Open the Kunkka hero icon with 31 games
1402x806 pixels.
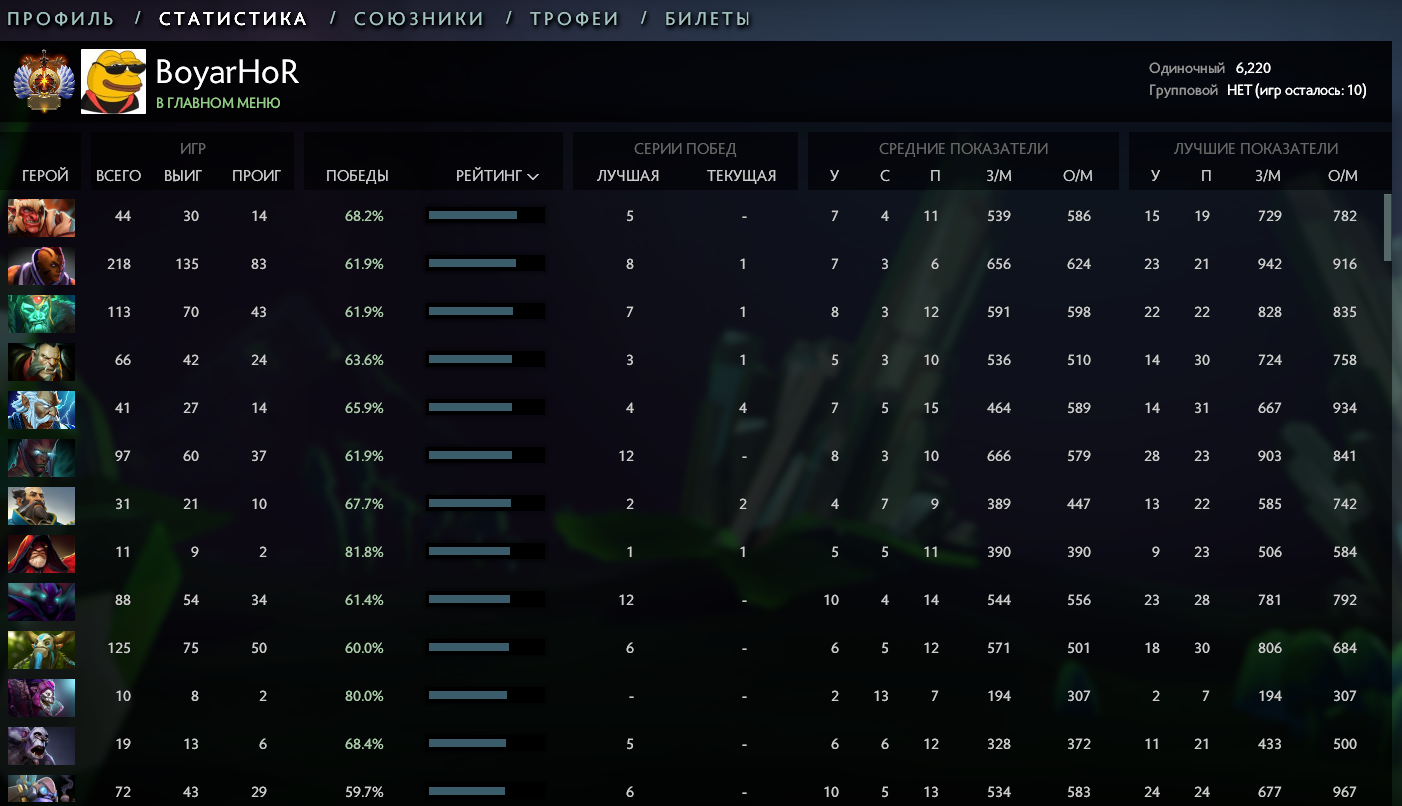[x=41, y=504]
